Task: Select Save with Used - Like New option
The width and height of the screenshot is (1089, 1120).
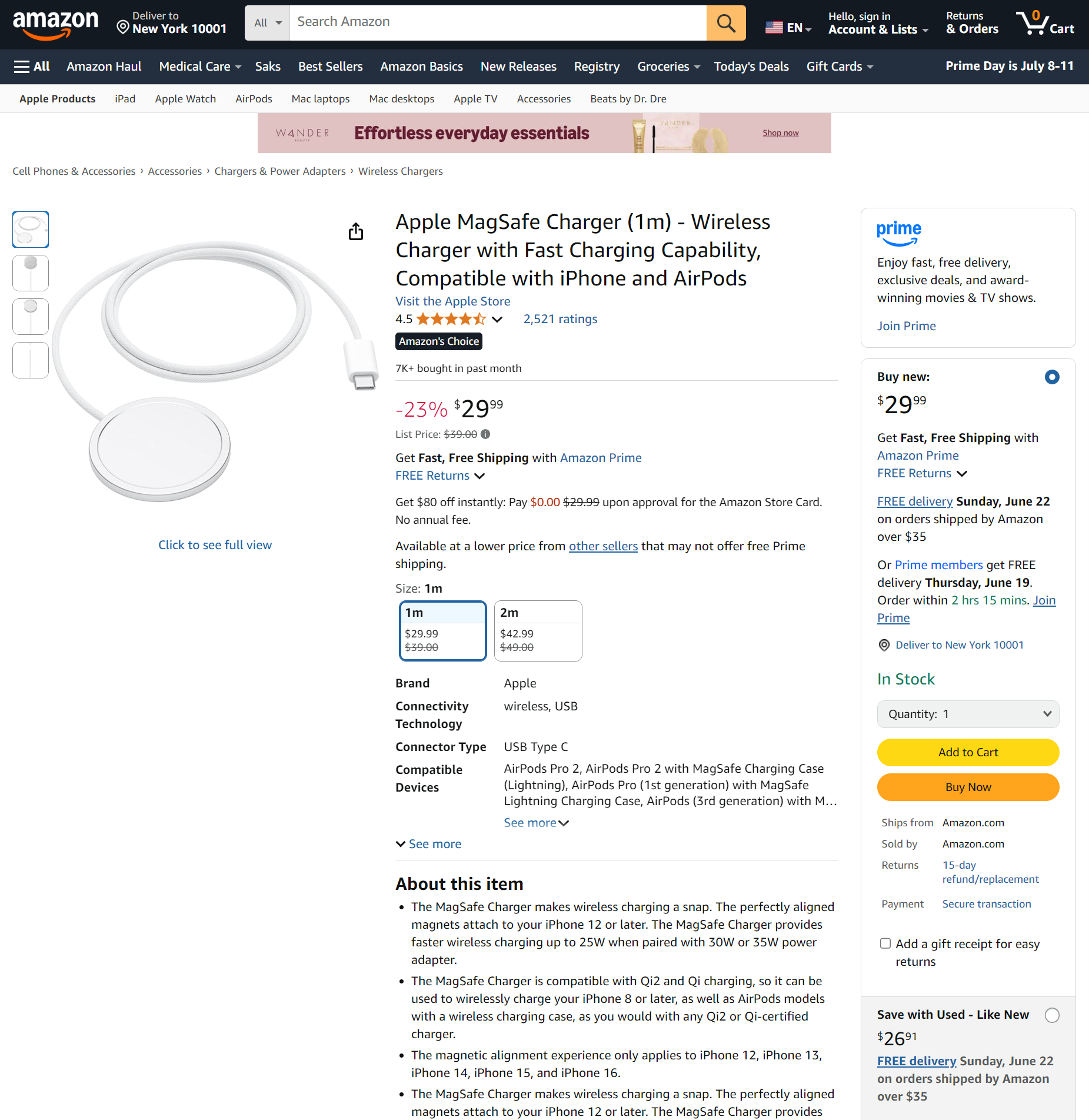Action: point(1052,1015)
